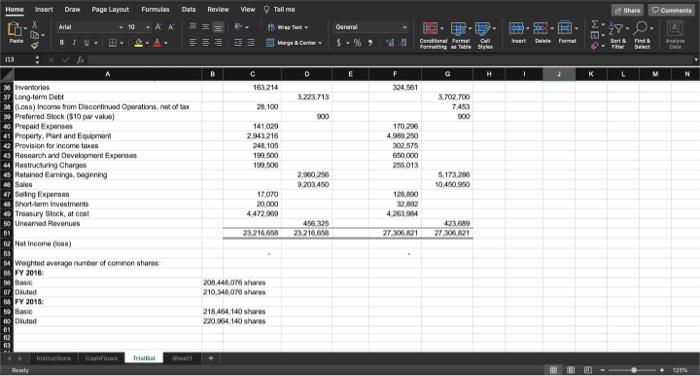This screenshot has height=376, width=700.
Task: Click the text orientation icon
Action: (239, 27)
